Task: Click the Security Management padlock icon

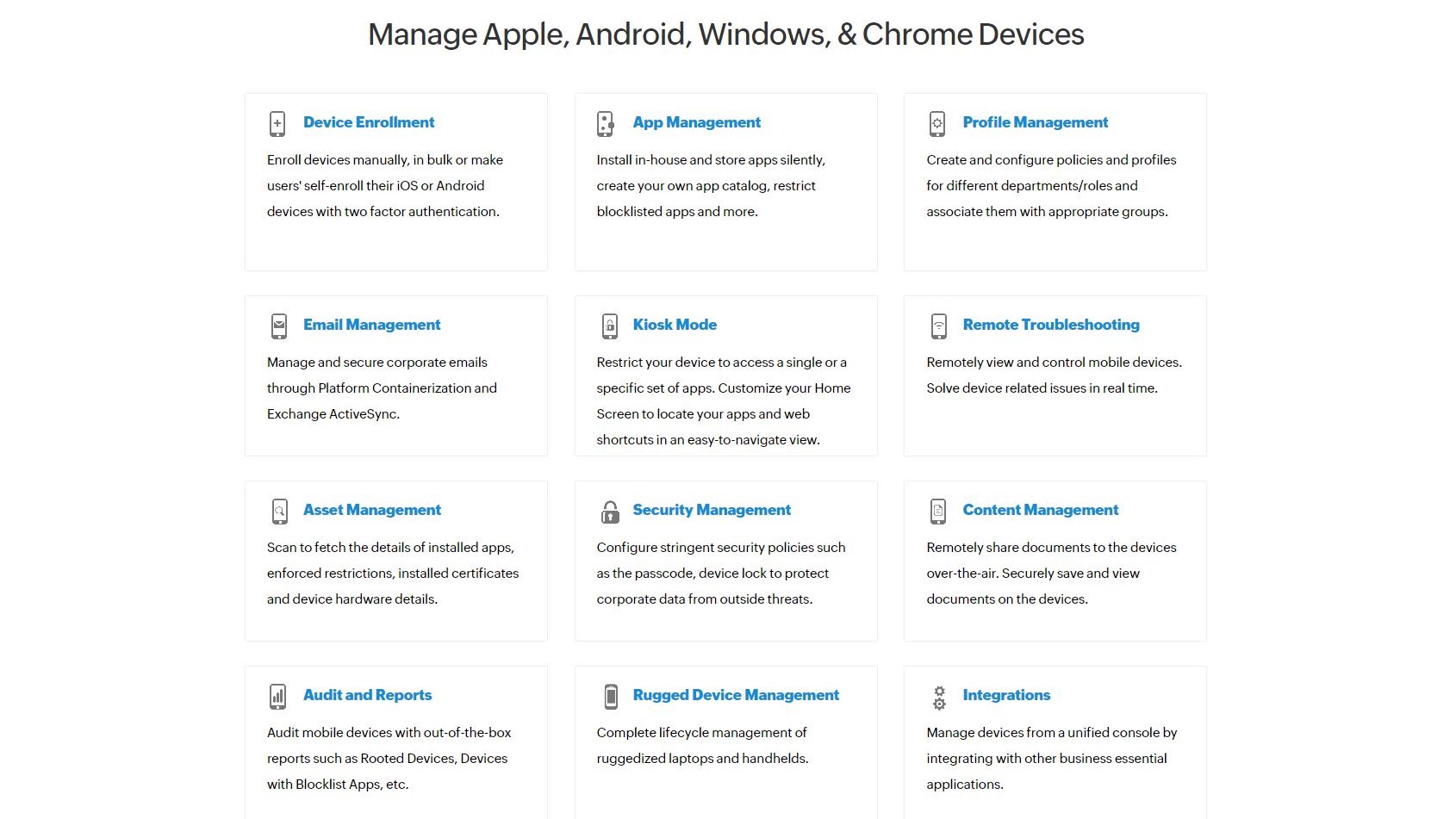Action: click(610, 512)
